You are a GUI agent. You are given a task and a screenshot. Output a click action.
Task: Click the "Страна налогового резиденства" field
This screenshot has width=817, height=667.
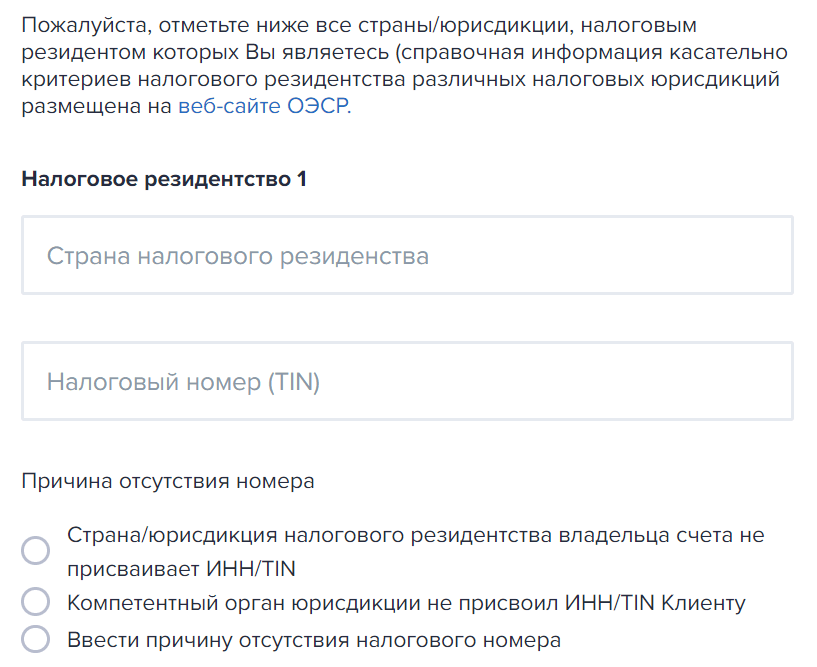tap(407, 256)
